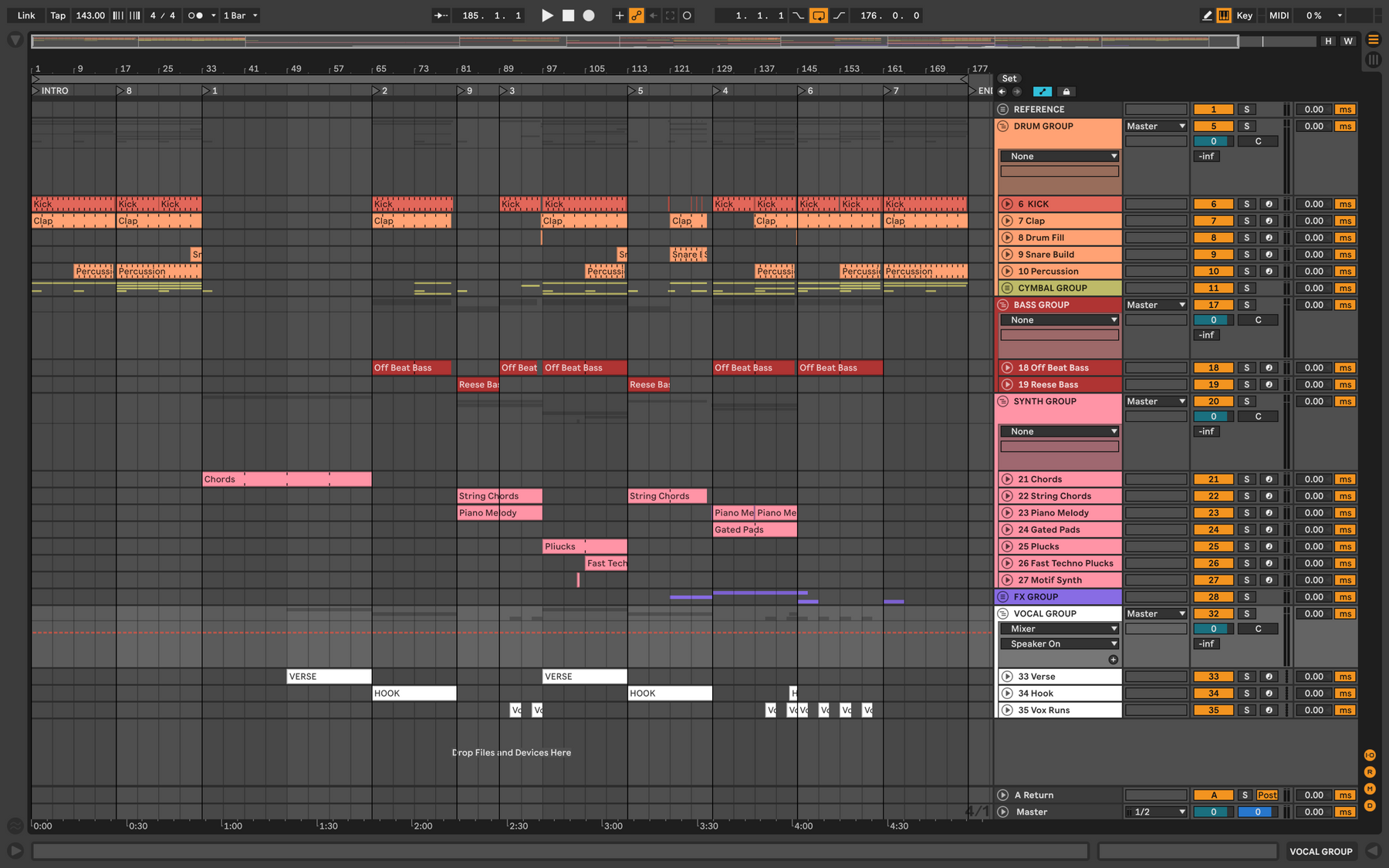Viewport: 1389px width, 868px height.
Task: Open the Quantization menu set to 1 Bar
Action: click(241, 15)
